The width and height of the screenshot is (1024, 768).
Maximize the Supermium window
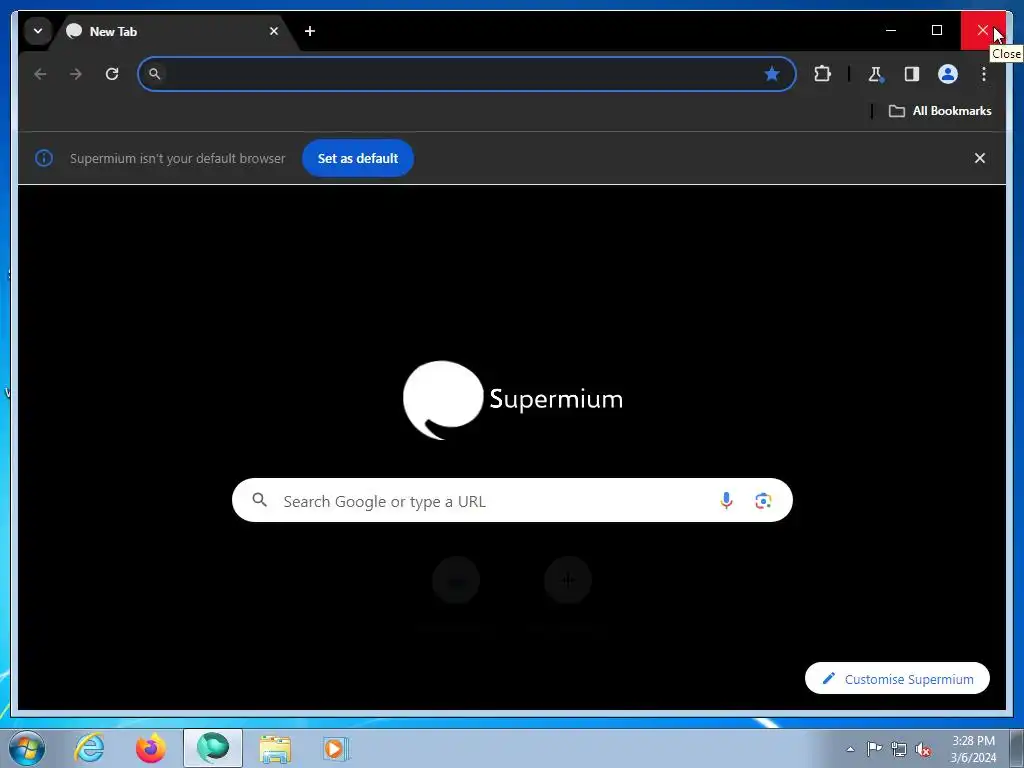pyautogui.click(x=936, y=30)
